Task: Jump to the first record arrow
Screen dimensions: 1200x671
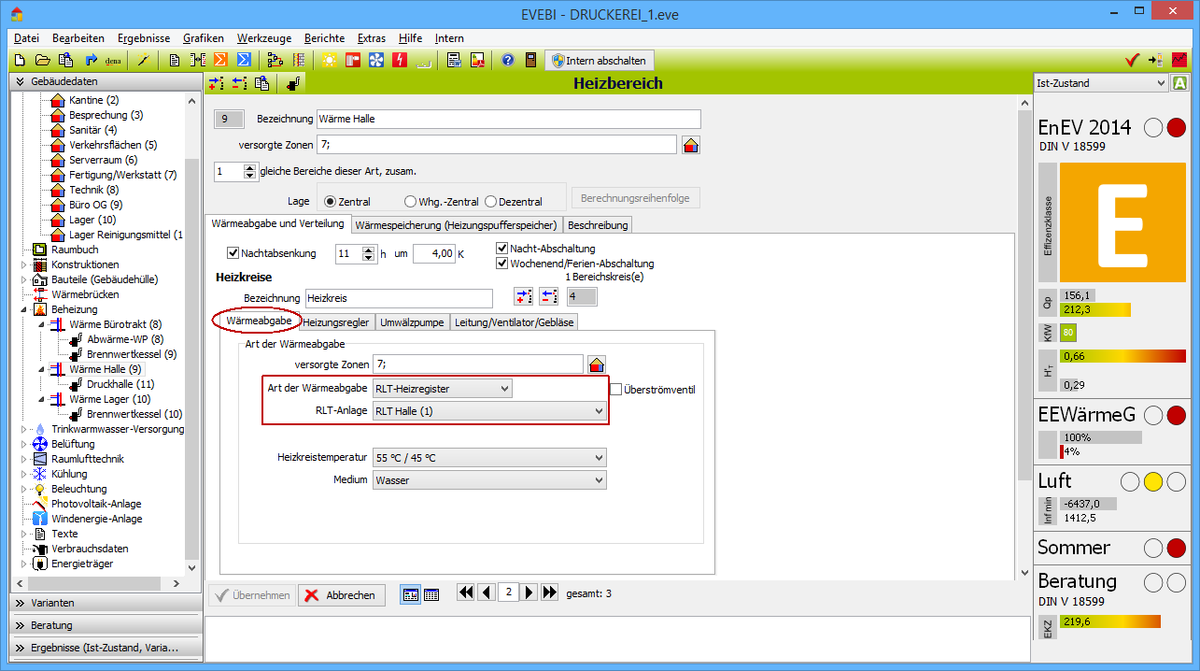Action: point(466,593)
